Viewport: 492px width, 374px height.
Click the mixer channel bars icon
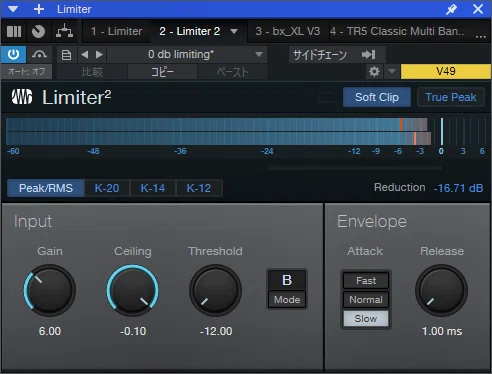pos(14,31)
